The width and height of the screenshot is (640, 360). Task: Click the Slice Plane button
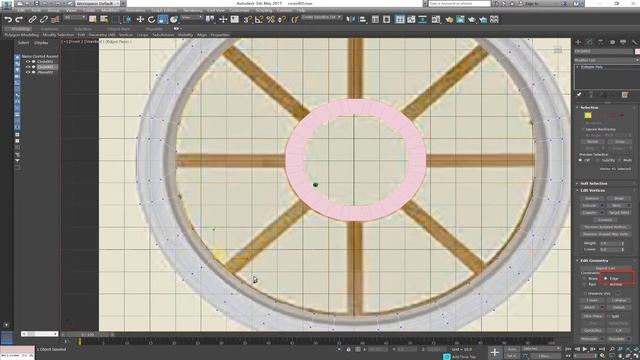tap(592, 316)
